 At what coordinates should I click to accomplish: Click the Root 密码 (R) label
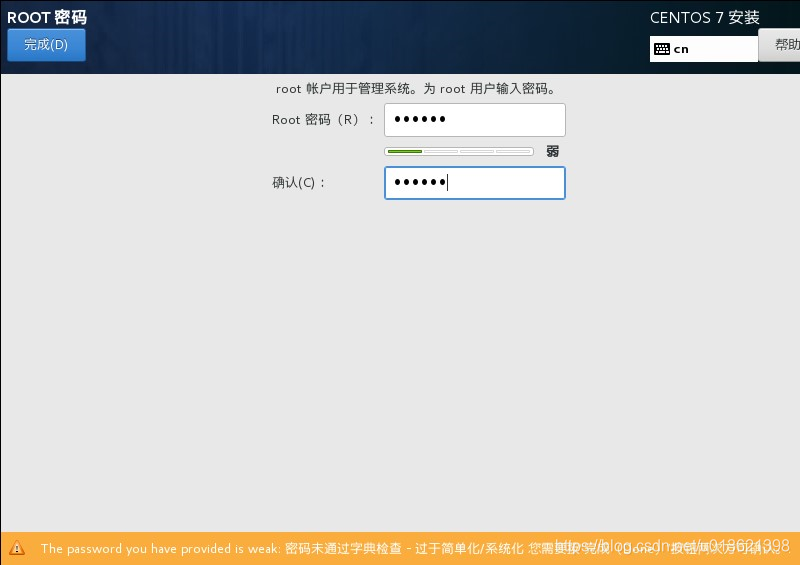click(322, 120)
